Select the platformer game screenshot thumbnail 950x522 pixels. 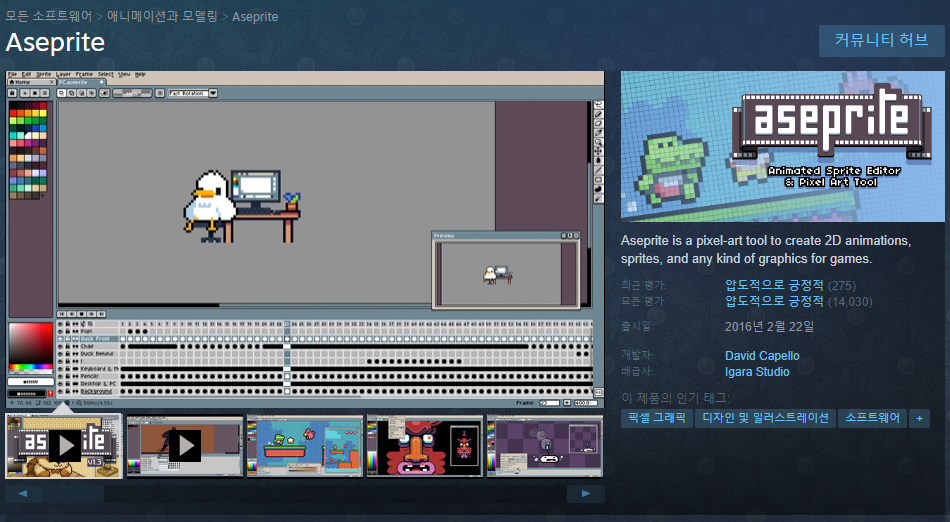pos(305,446)
